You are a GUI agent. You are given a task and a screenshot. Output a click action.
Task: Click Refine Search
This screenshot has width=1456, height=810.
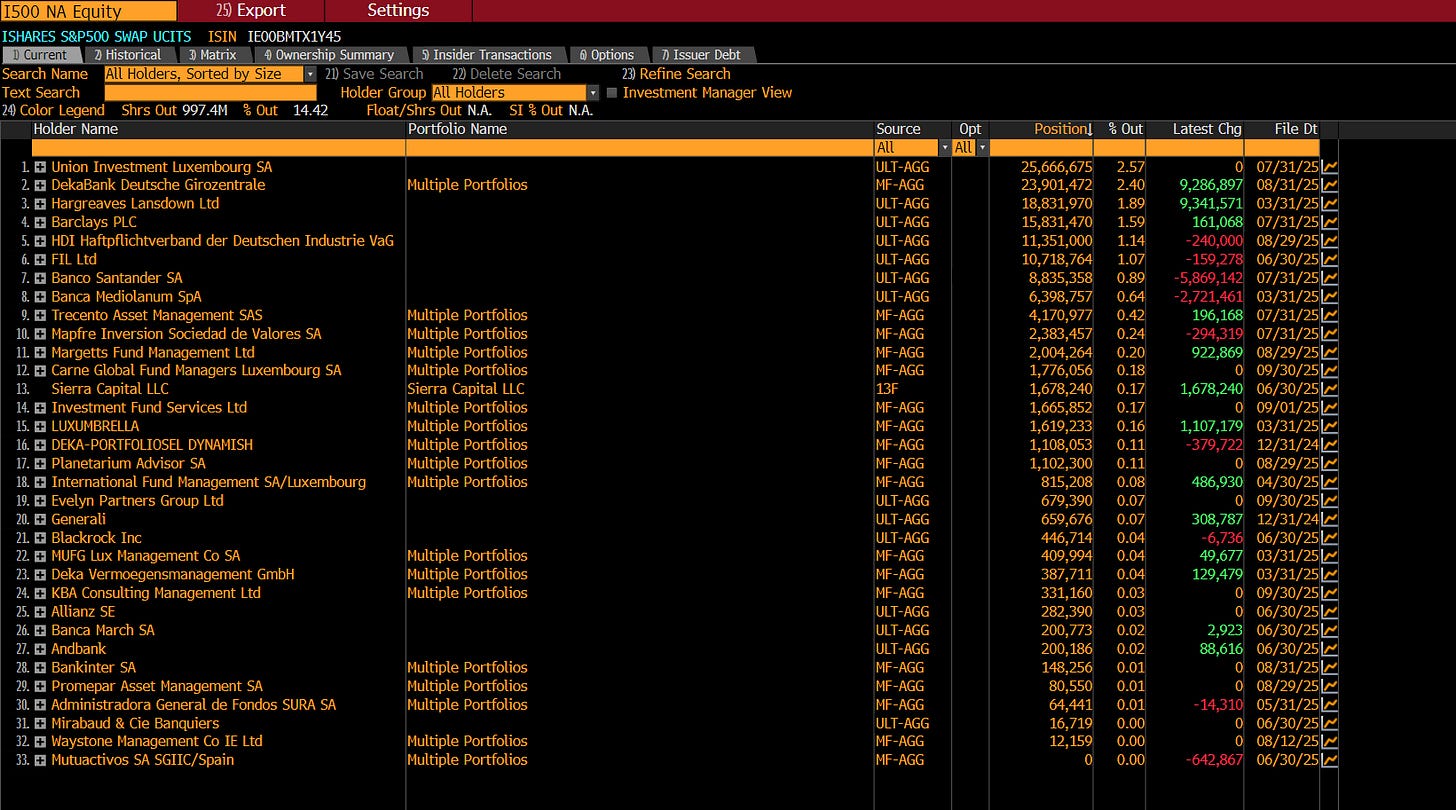coord(676,74)
